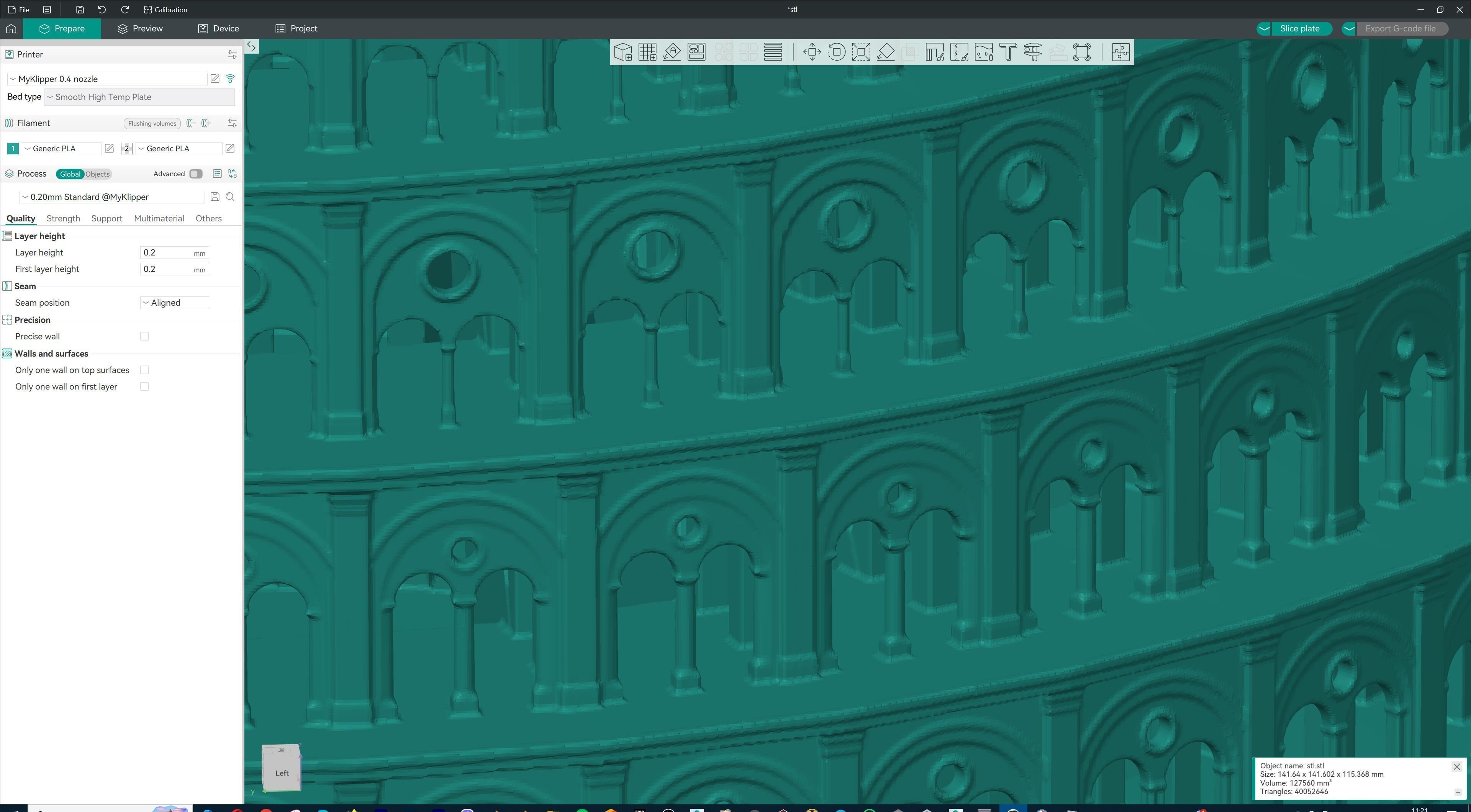Pick color for filament slot 1
This screenshot has width=1471, height=812.
click(x=13, y=149)
